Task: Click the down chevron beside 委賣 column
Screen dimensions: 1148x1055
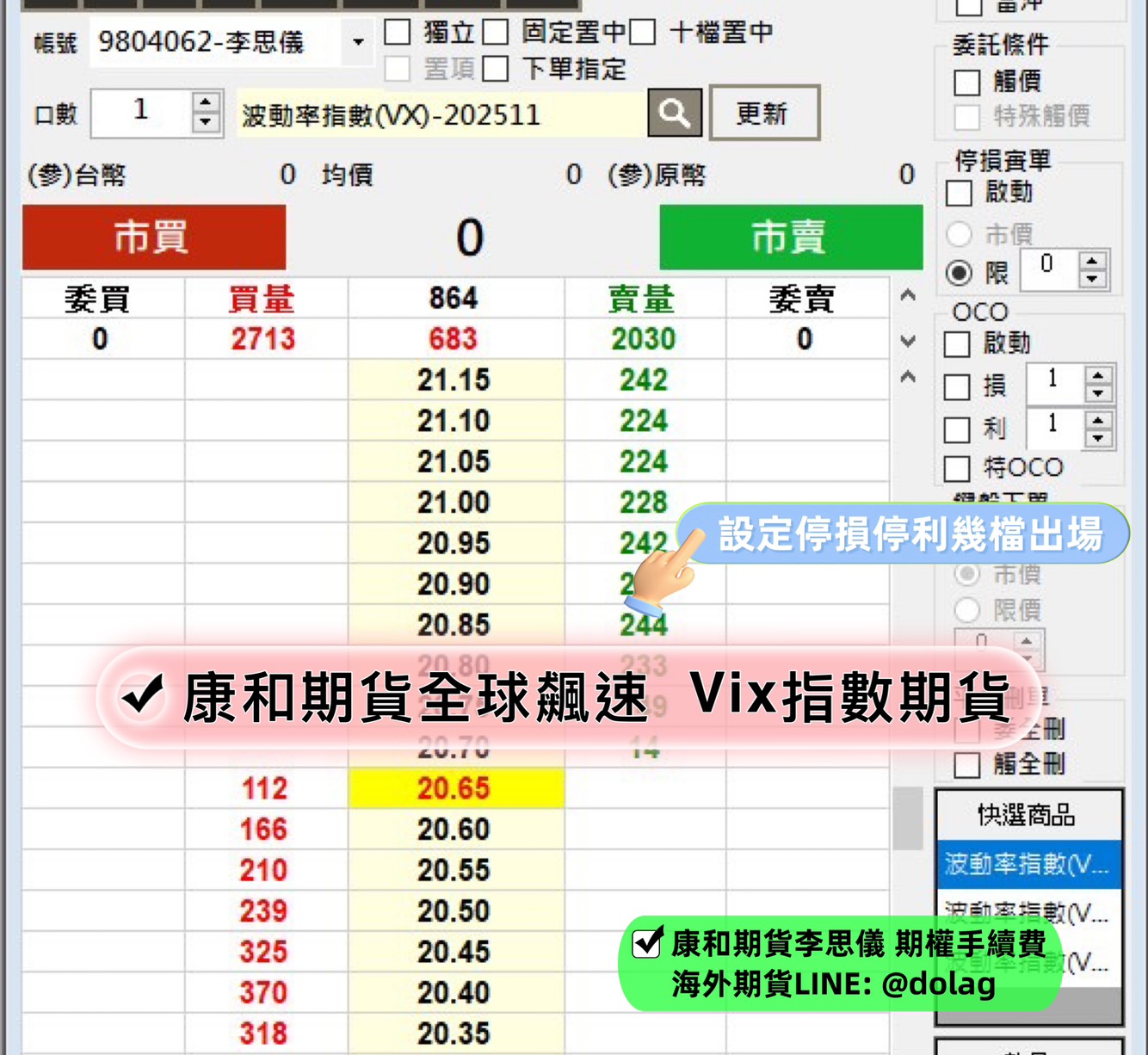Action: (x=907, y=341)
